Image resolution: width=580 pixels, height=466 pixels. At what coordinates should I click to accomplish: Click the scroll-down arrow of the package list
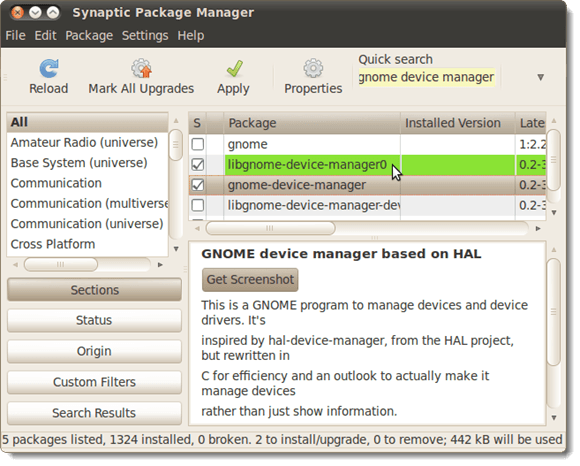click(554, 213)
